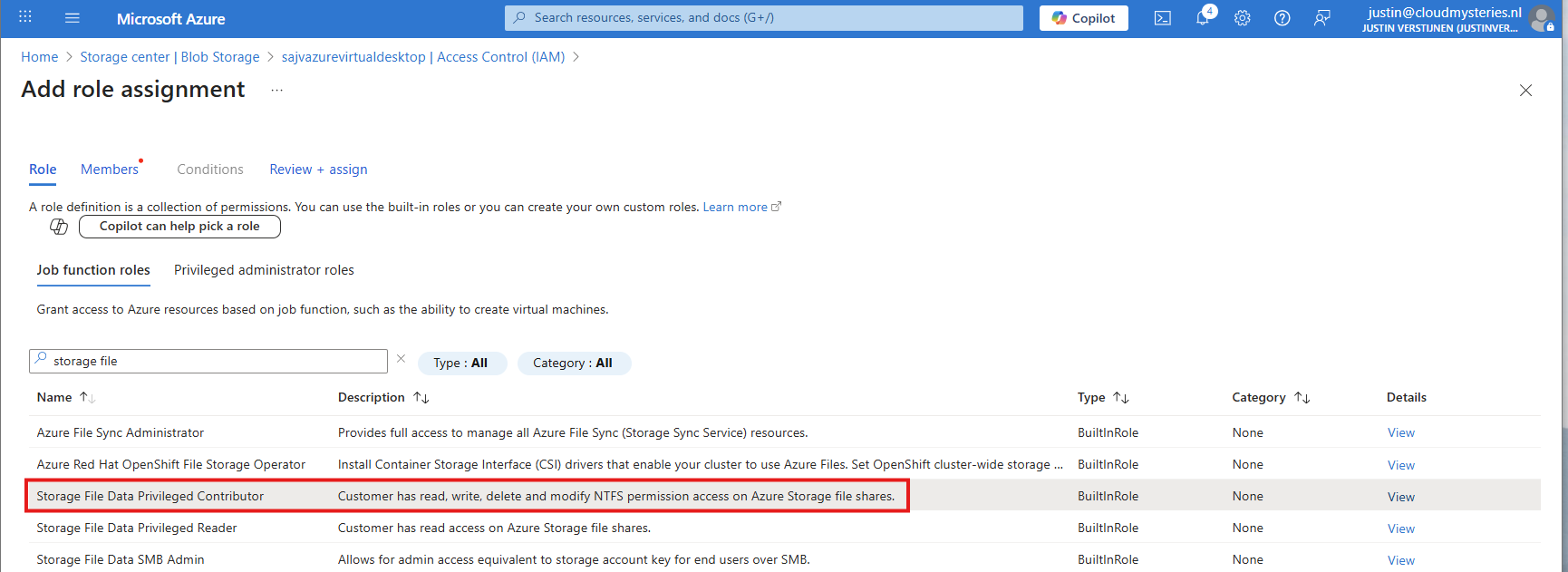Viewport: 1568px width, 572px height.
Task: Go to the Review + assign tab
Action: point(318,170)
